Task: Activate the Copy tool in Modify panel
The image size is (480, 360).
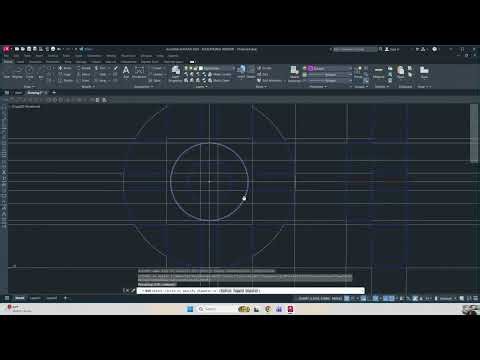Action: coord(65,74)
